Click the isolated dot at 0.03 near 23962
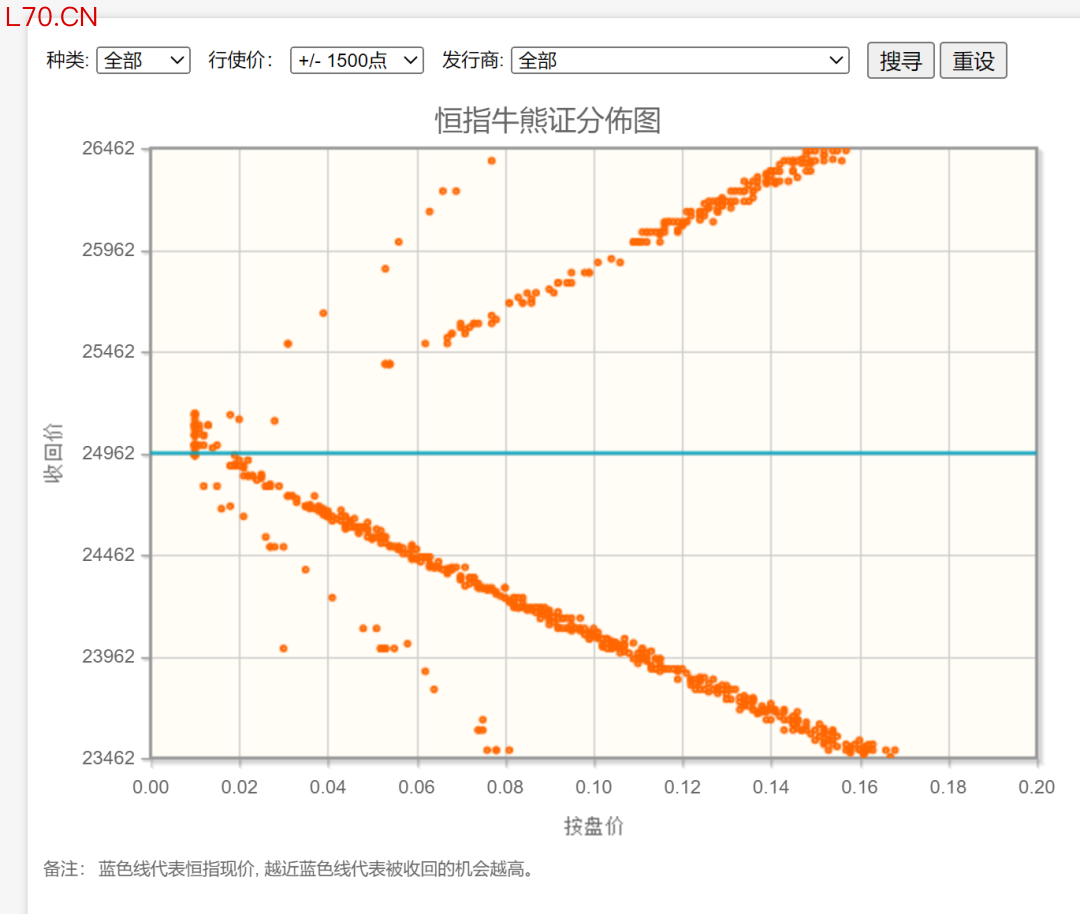 pos(283,648)
